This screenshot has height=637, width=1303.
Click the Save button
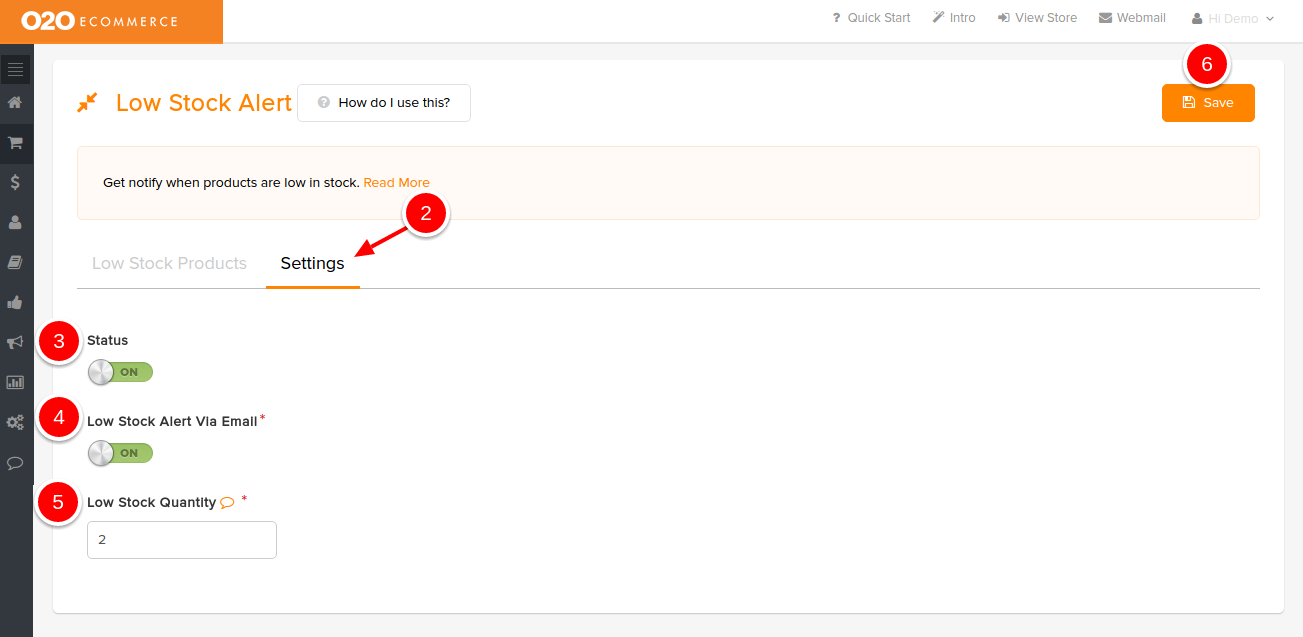pyautogui.click(x=1207, y=103)
